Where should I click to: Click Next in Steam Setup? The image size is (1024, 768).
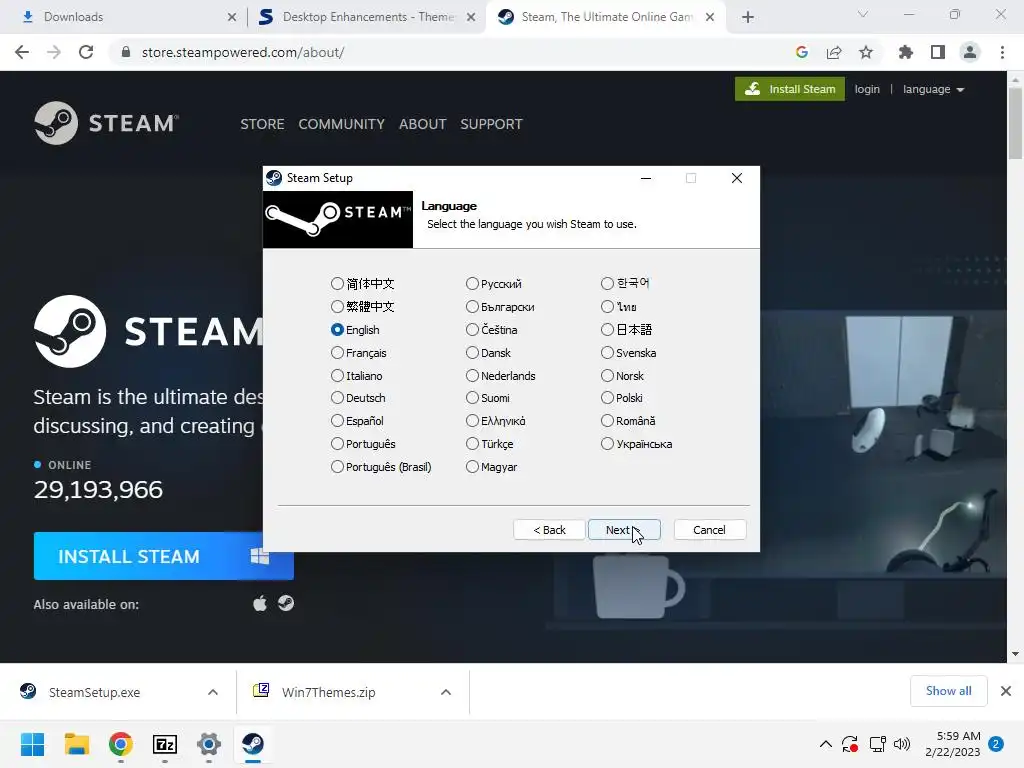(624, 530)
